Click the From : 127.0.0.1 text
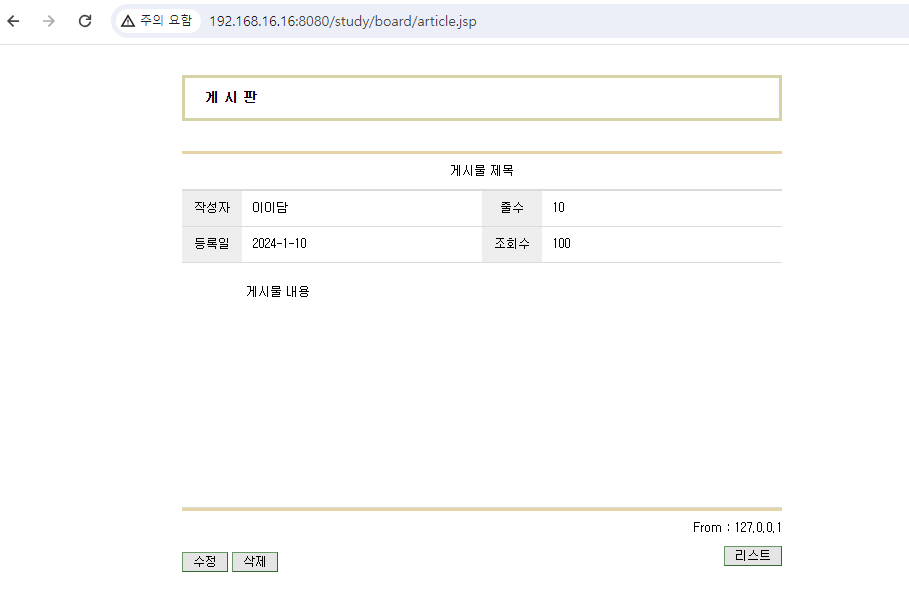The image size is (909, 613). (737, 527)
